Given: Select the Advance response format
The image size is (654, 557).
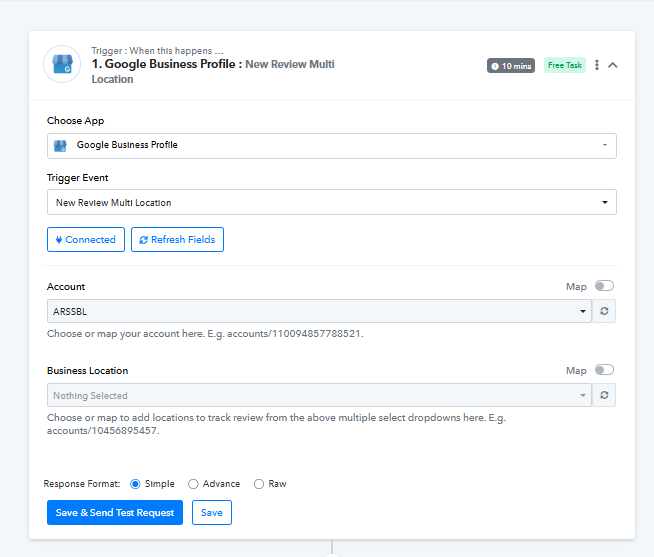Looking at the screenshot, I should 193,484.
